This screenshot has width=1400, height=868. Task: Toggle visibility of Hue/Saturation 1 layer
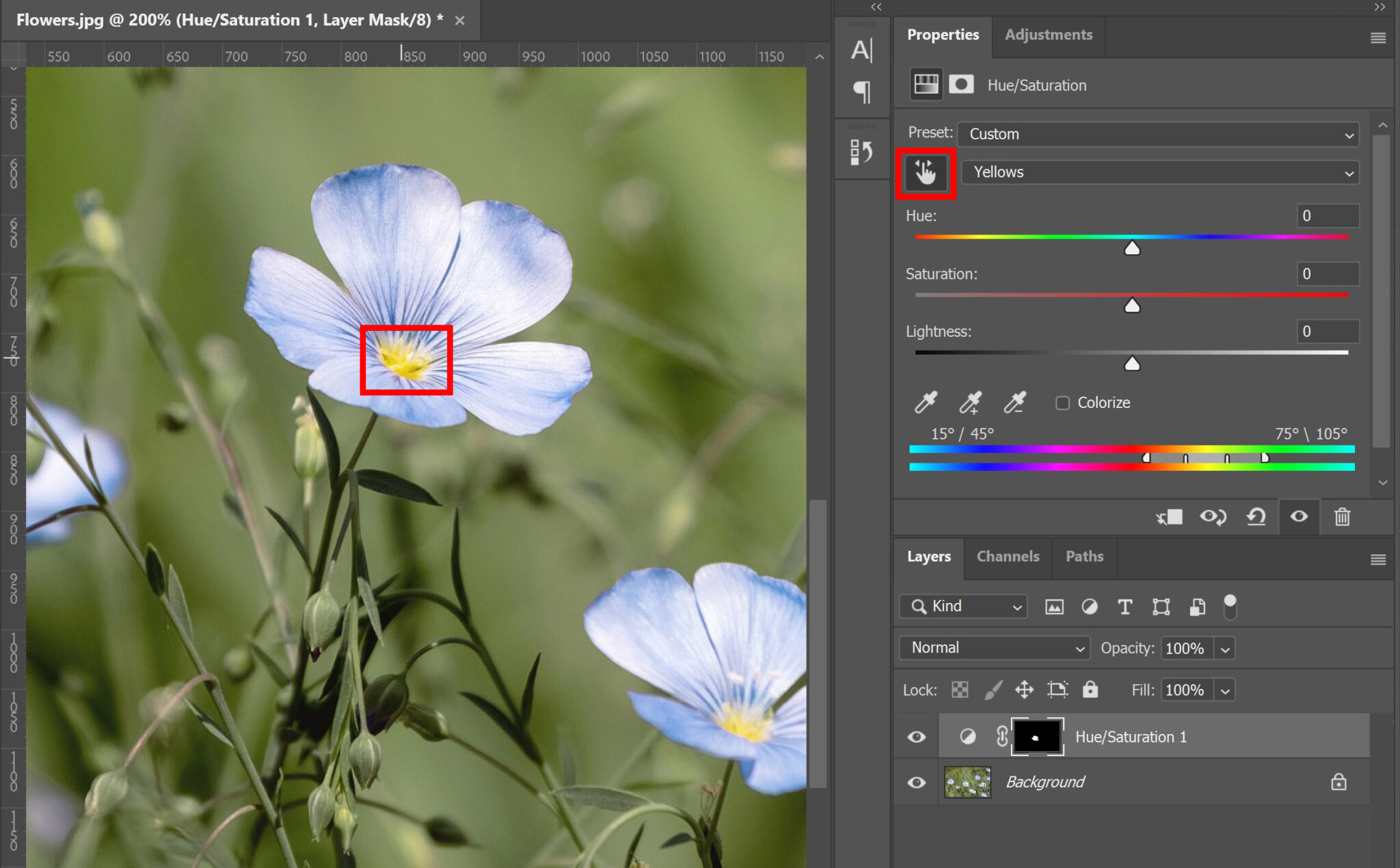pyautogui.click(x=916, y=736)
